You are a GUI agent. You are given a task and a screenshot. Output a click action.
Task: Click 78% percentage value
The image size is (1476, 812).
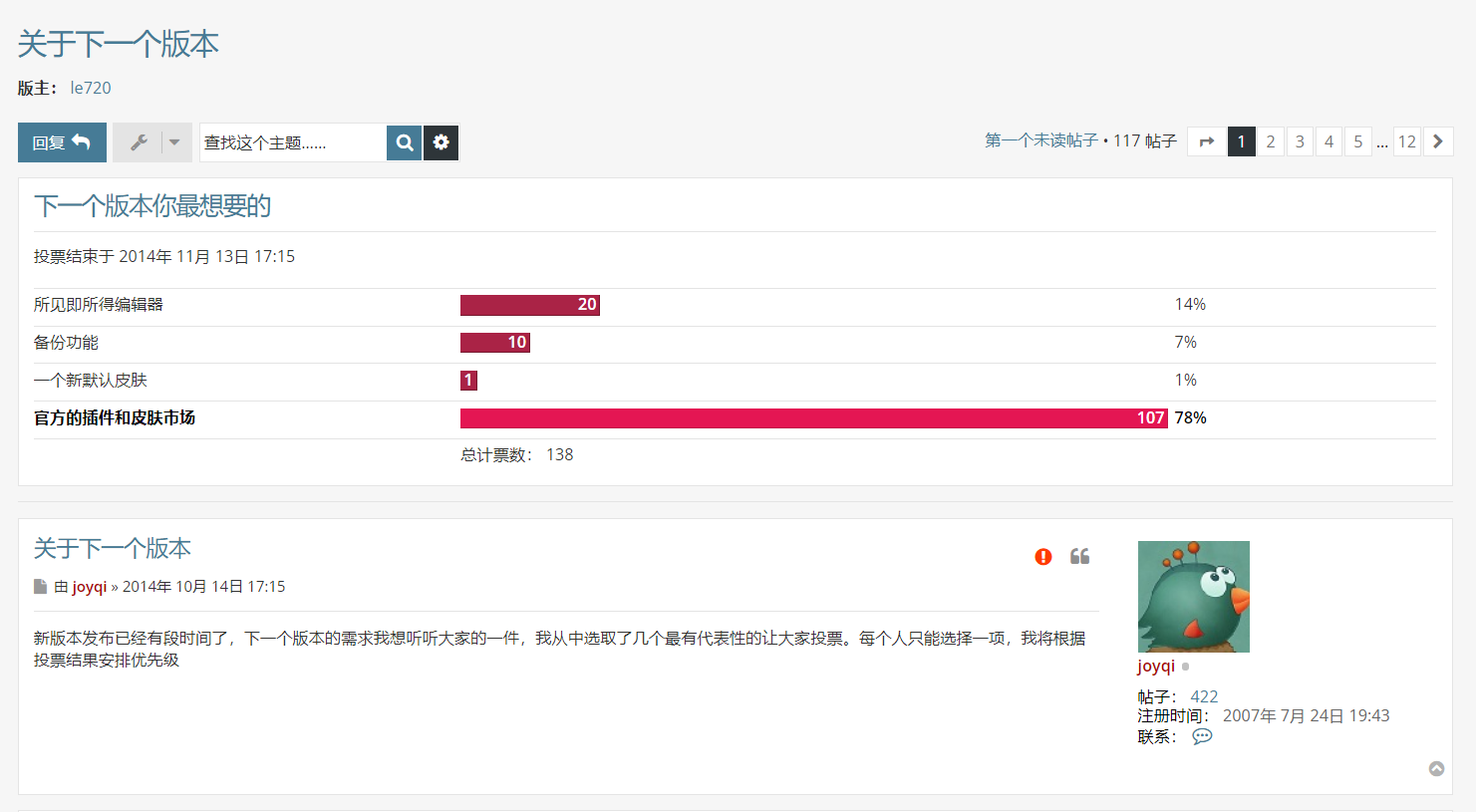[1191, 418]
